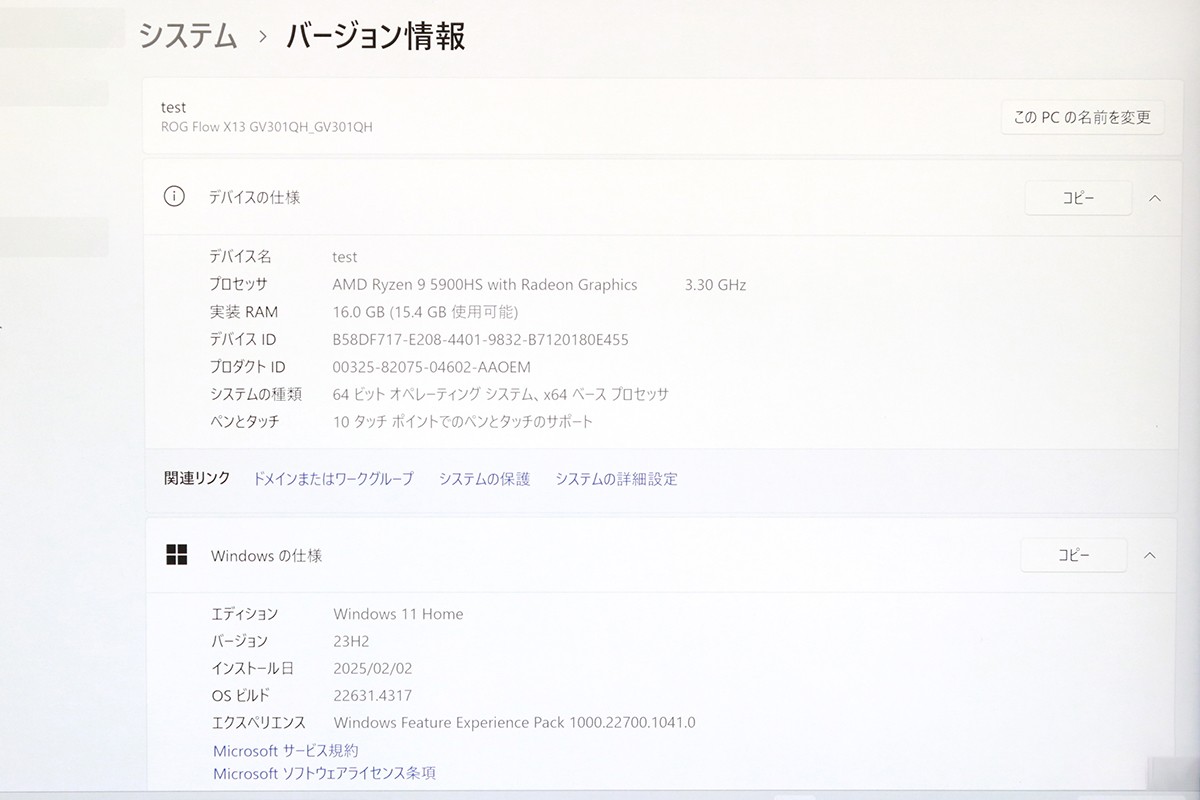Click the デバイス ID value B58DF717-E208
Viewport: 1200px width, 800px height.
tap(481, 340)
